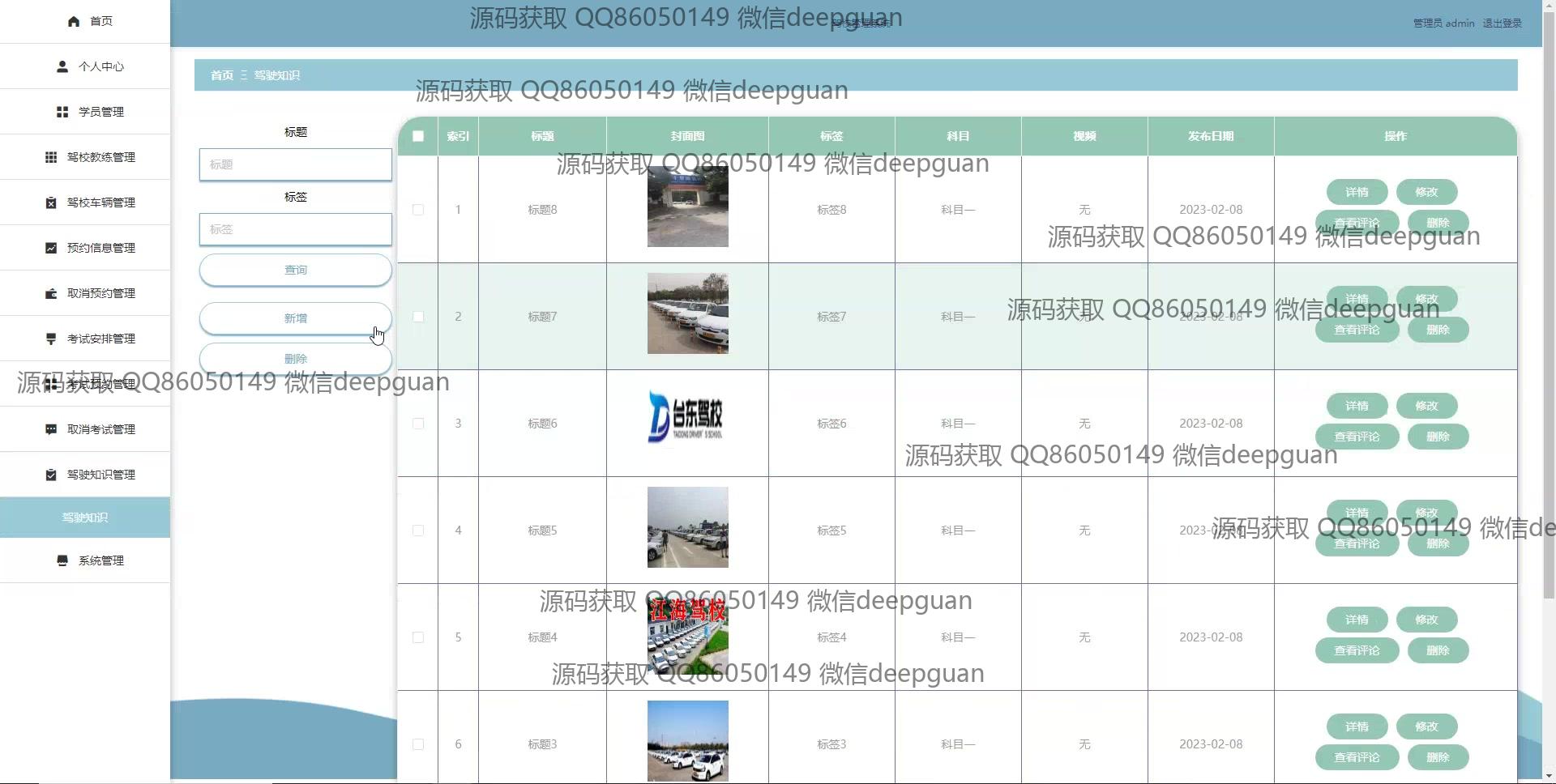Click 删除 for row 标题6
This screenshot has height=784, width=1556.
[x=1438, y=437]
